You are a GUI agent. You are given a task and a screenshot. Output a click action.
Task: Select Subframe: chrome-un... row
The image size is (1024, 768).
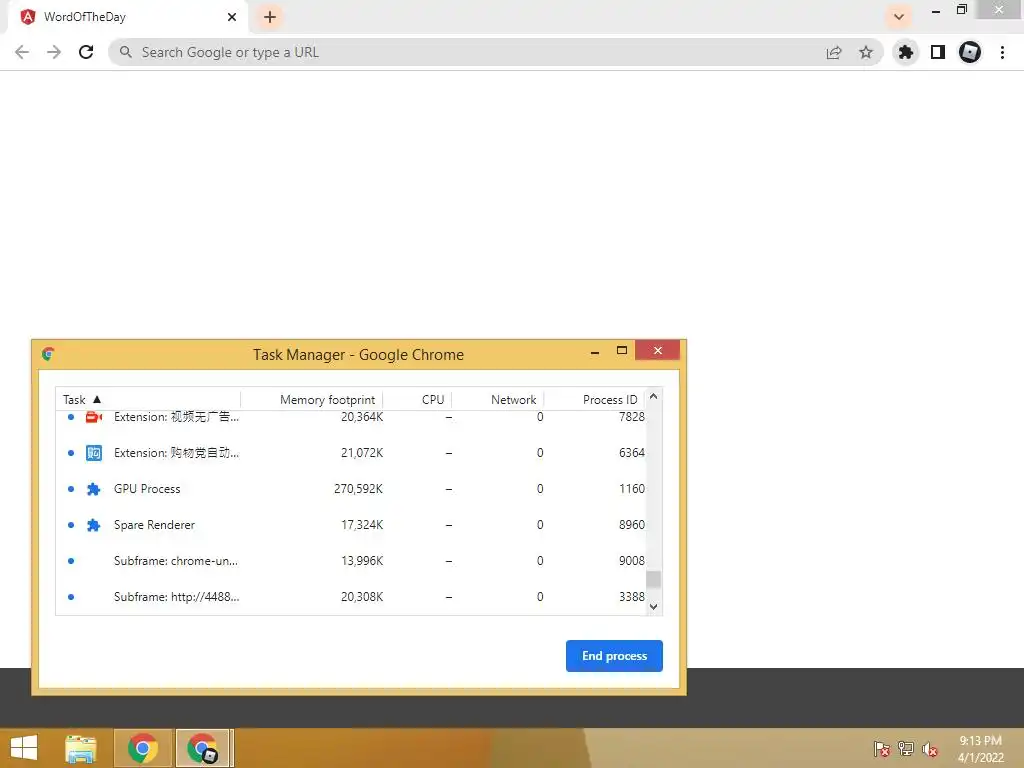(351, 561)
